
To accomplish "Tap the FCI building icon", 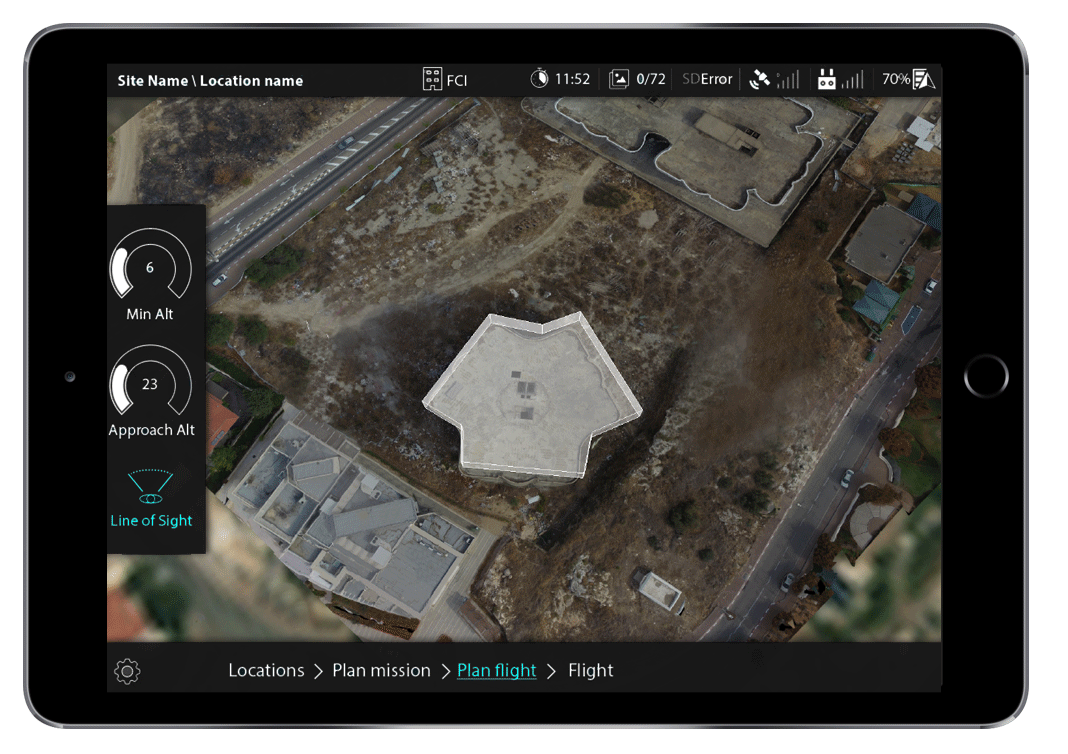I will pos(432,80).
